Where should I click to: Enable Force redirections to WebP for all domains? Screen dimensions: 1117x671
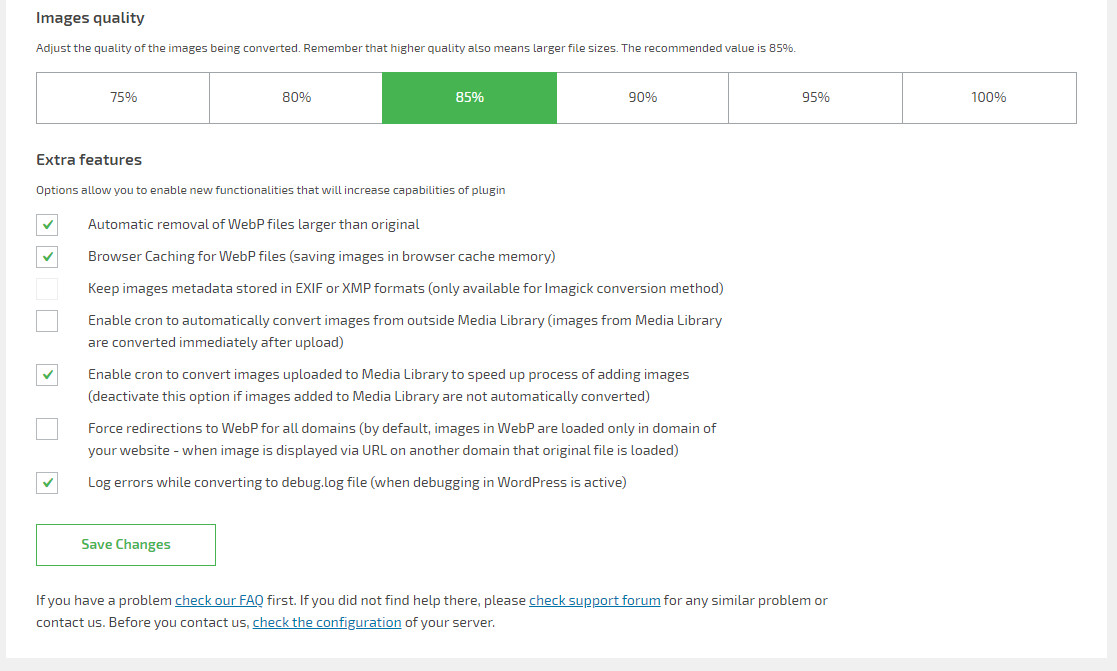coord(47,429)
